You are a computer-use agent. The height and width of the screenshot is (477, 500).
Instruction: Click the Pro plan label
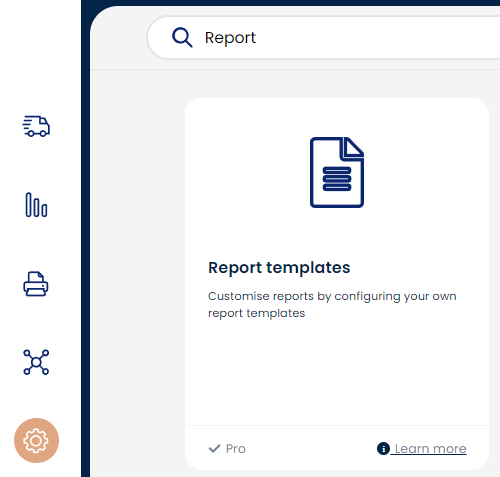[236, 449]
